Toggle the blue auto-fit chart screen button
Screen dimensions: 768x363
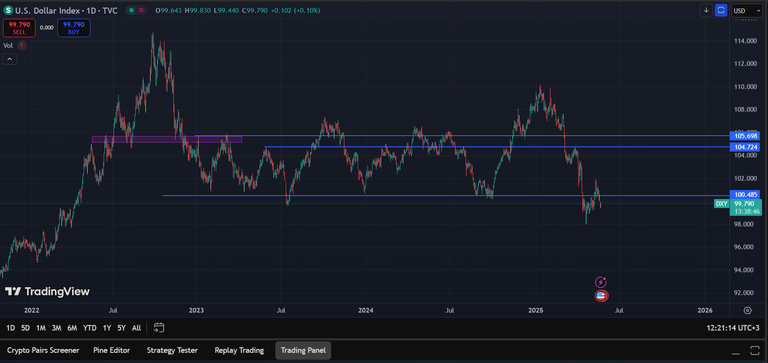click(x=720, y=10)
